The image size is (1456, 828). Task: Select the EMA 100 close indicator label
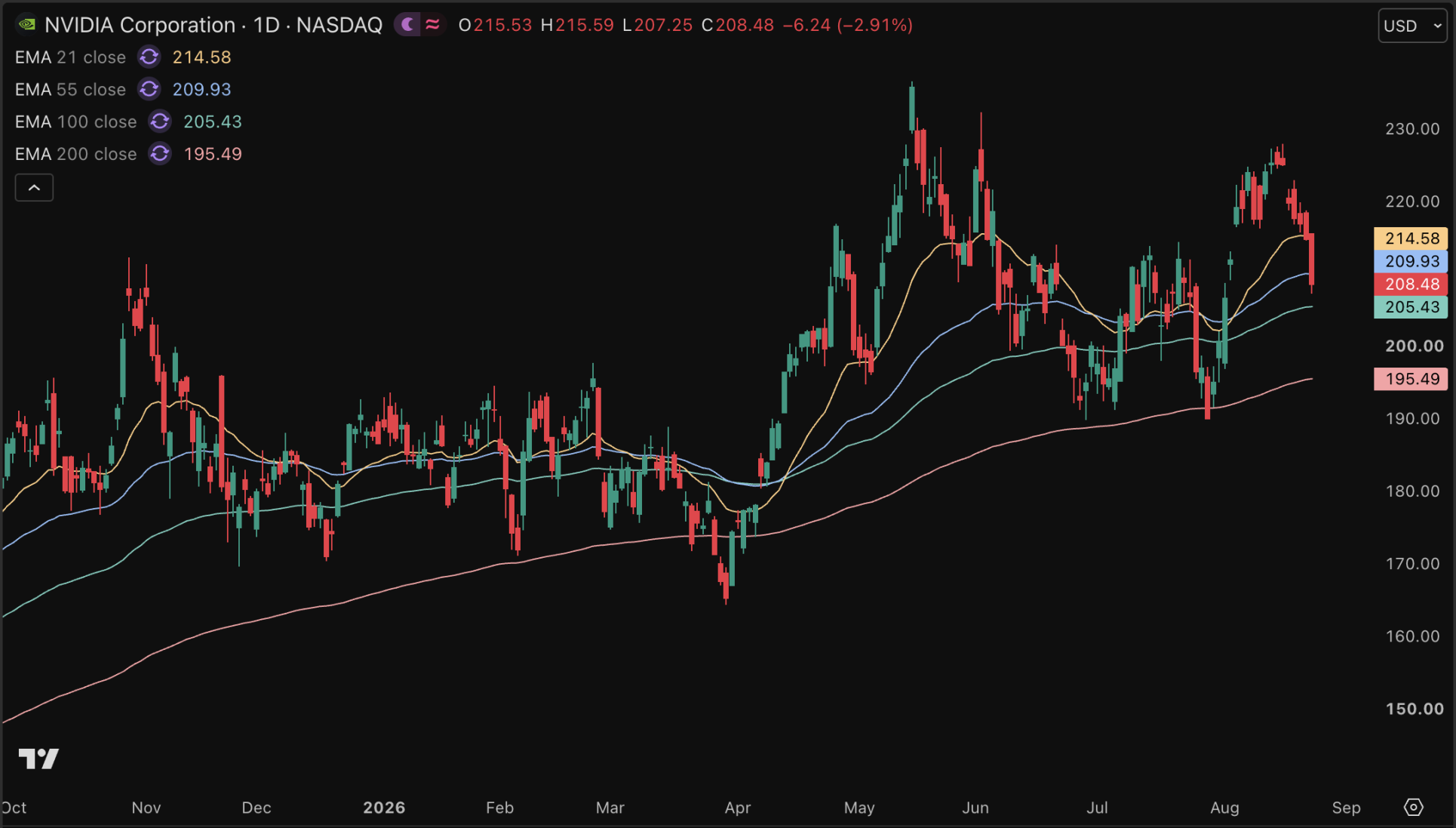pyautogui.click(x=75, y=122)
